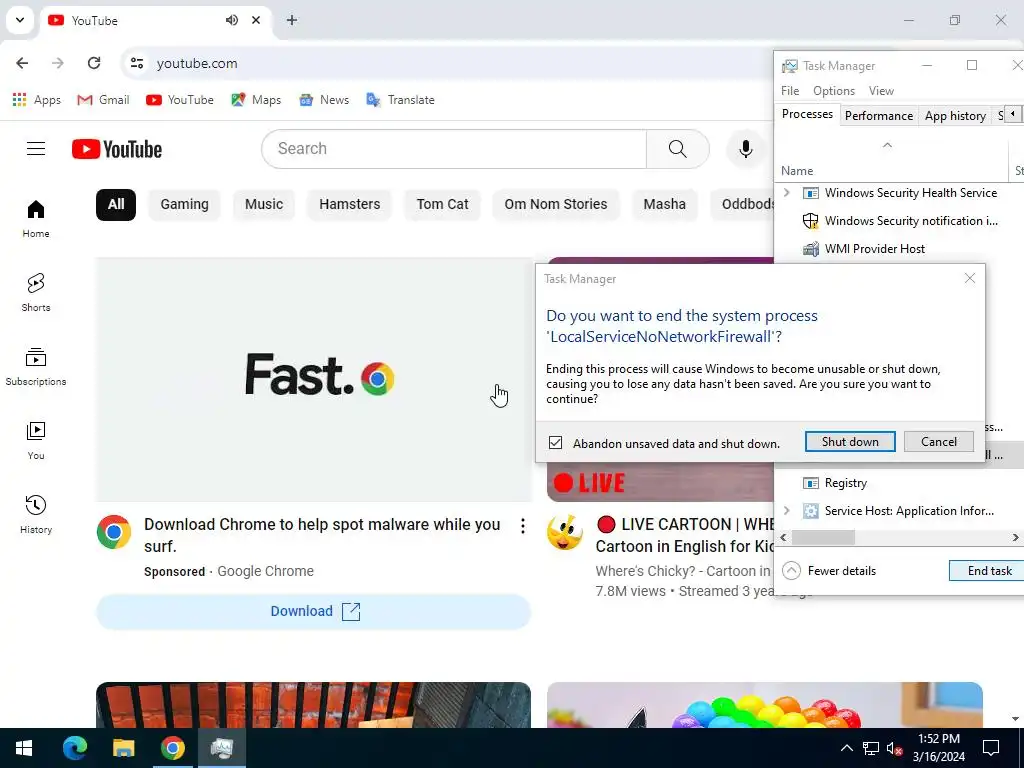The image size is (1024, 768).
Task: Go to Home in YouTube sidebar
Action: click(x=36, y=219)
